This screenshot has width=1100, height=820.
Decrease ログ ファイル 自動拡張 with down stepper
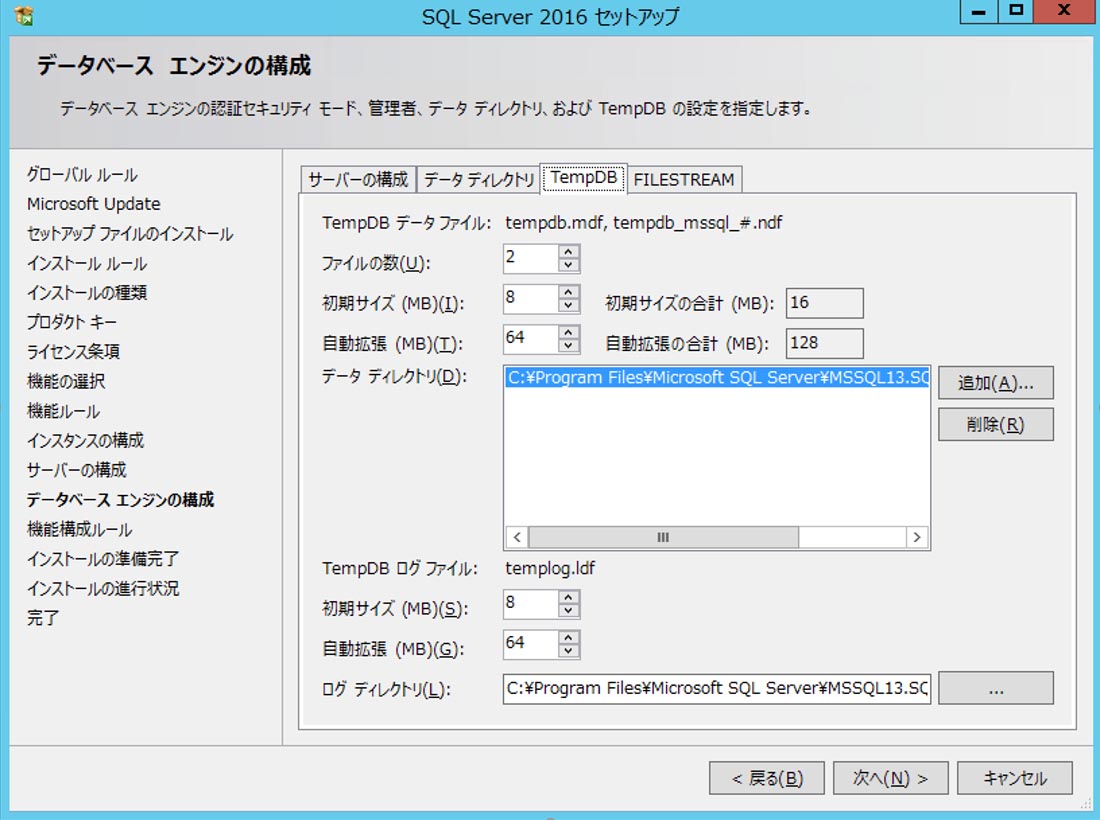click(567, 650)
